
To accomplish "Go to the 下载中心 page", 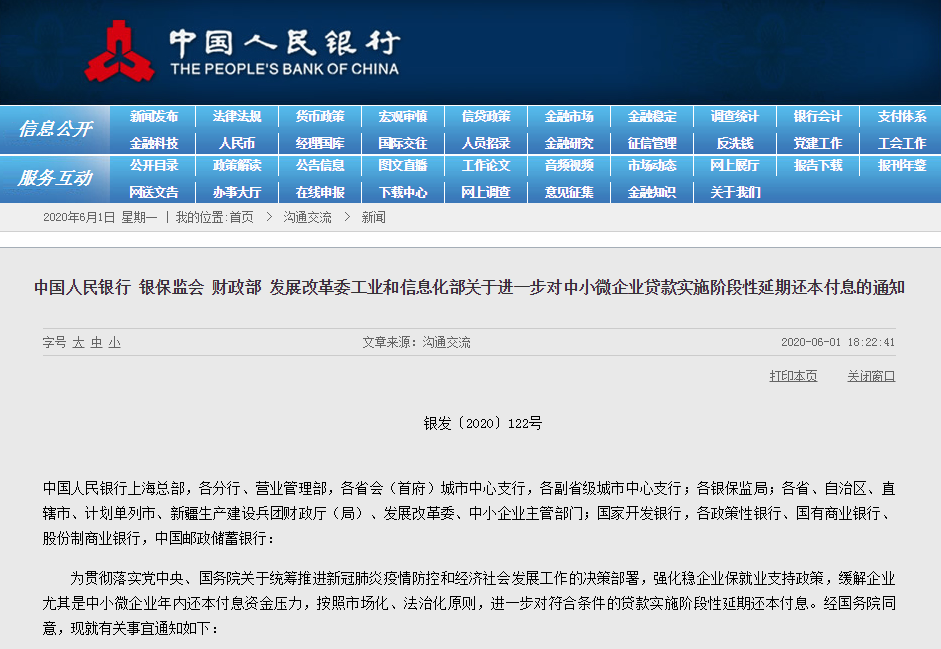I will tap(403, 192).
